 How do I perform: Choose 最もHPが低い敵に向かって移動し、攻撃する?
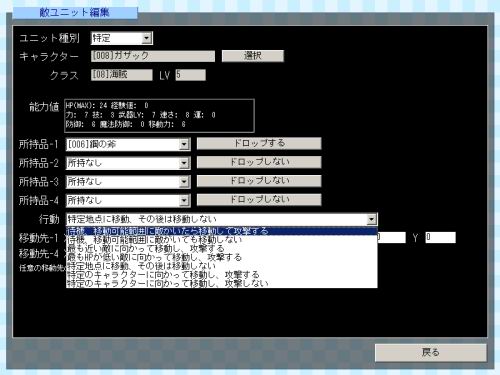coord(222,257)
